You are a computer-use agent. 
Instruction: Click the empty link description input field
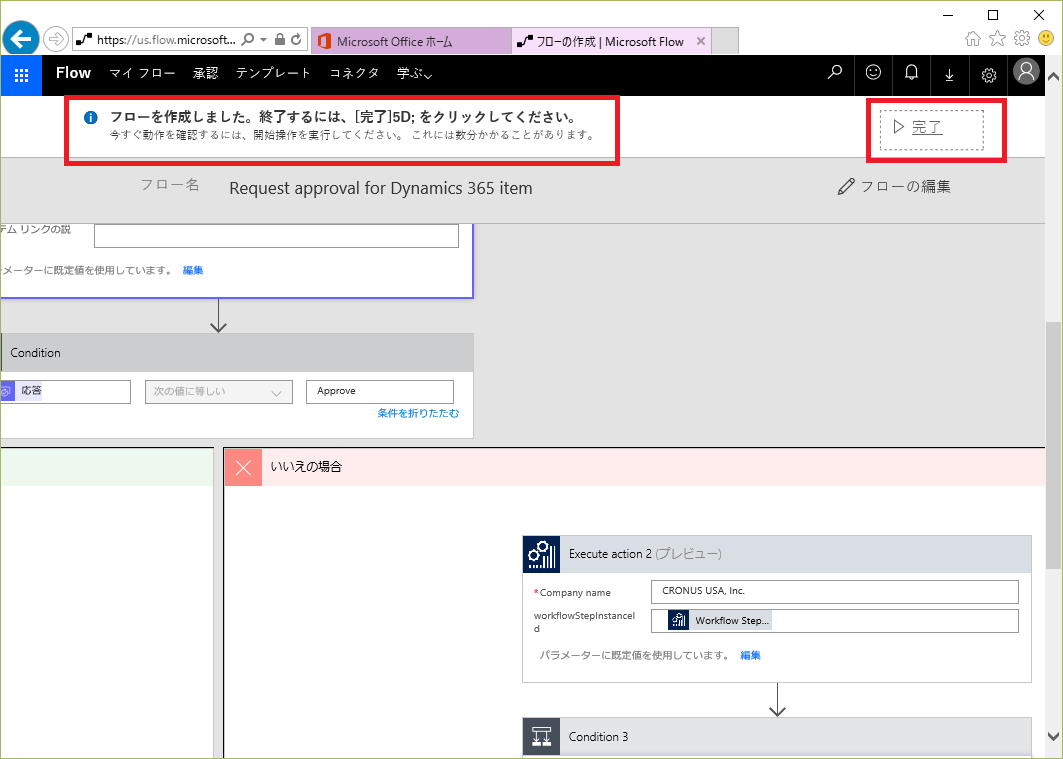tap(277, 236)
